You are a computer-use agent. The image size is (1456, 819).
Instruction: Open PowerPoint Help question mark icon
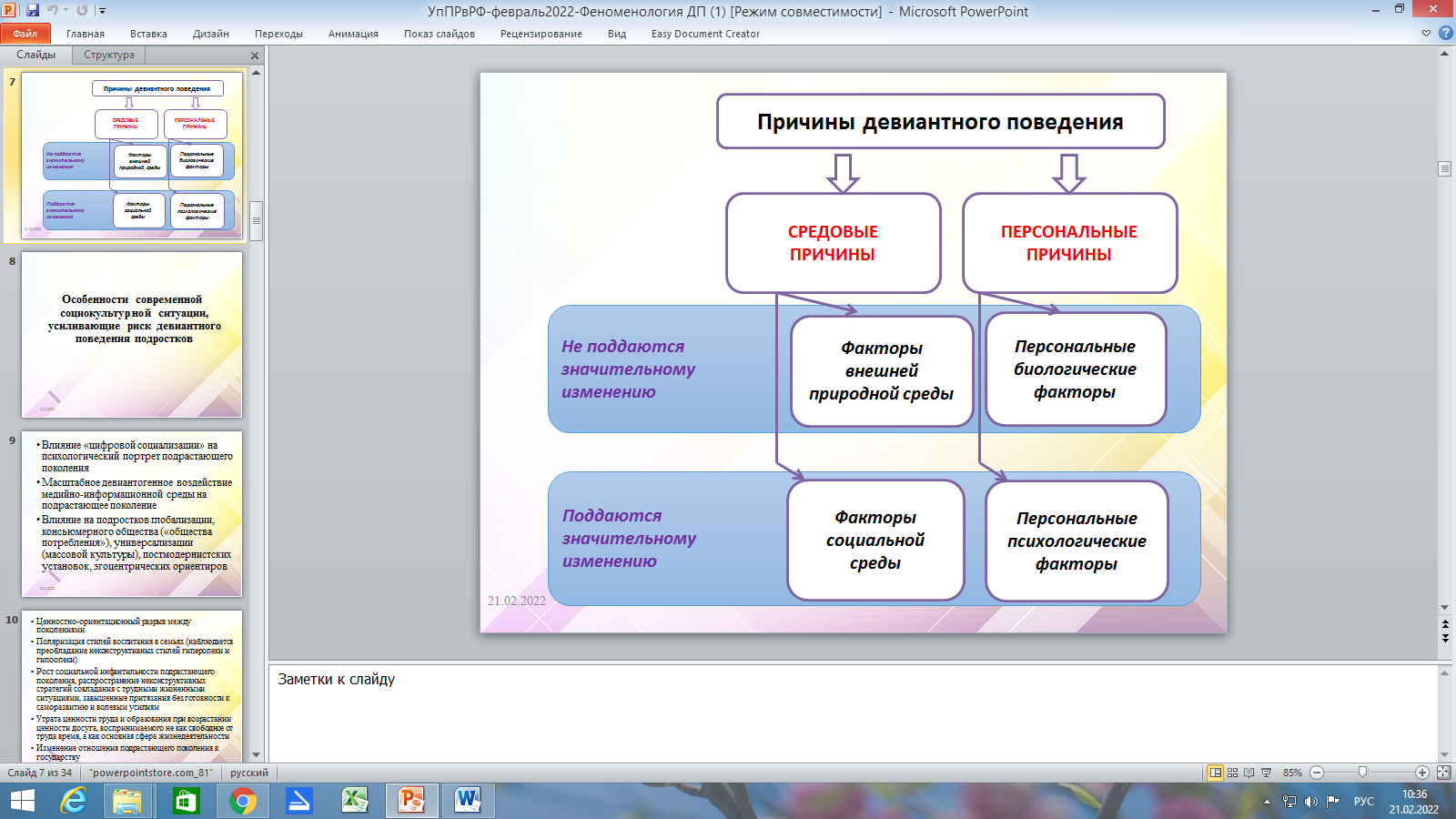(x=1445, y=34)
